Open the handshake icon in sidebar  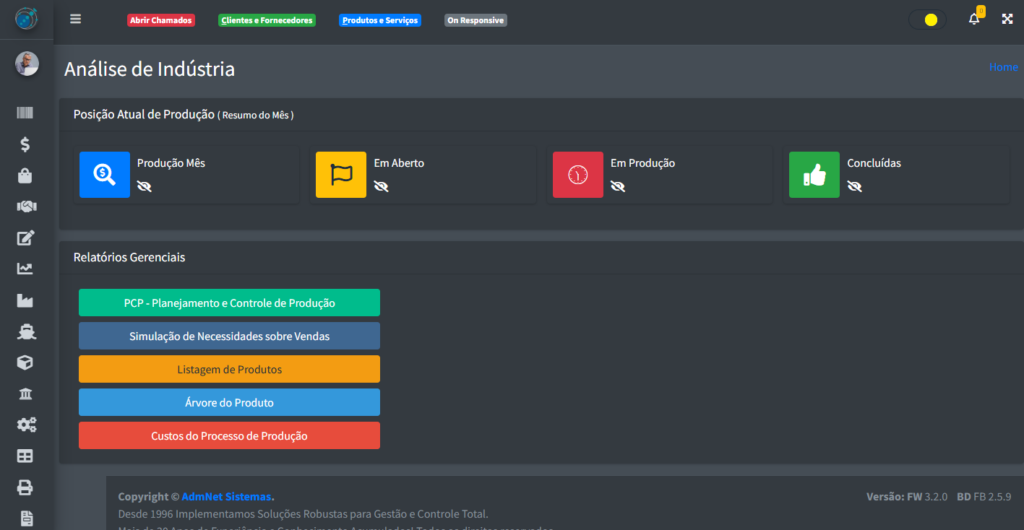click(26, 206)
